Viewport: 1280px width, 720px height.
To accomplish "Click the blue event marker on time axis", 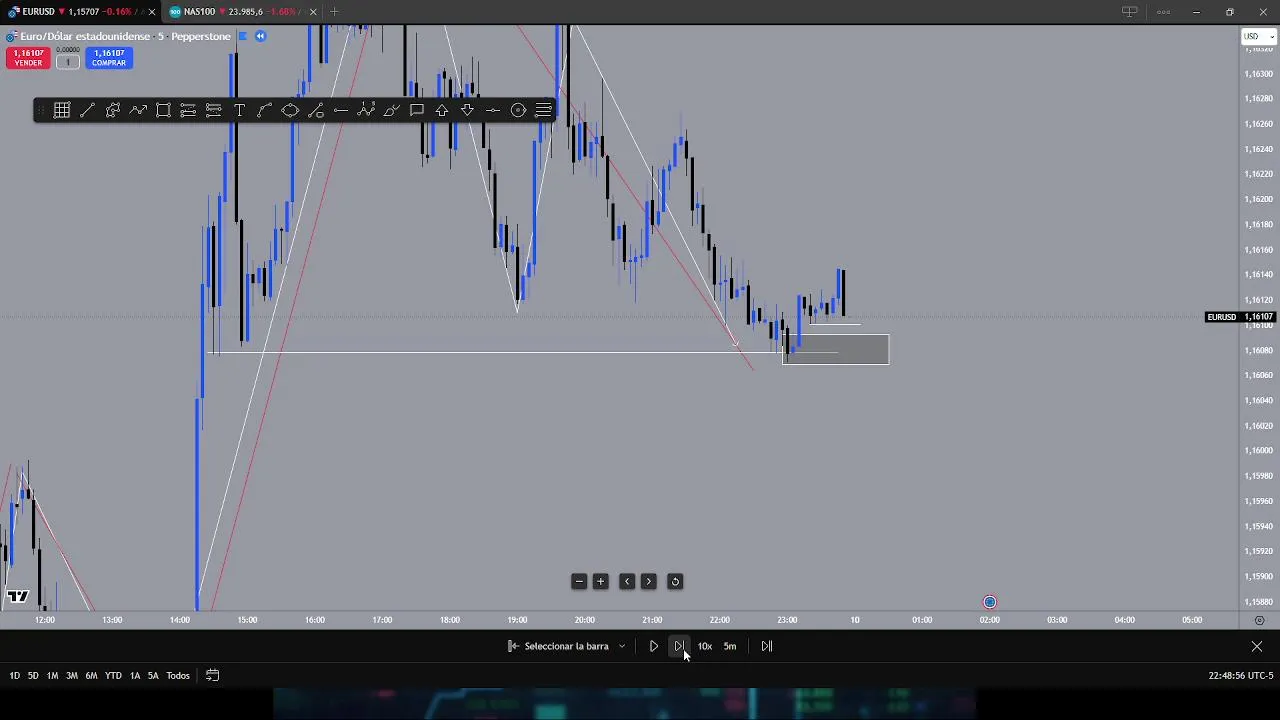I will pos(990,602).
